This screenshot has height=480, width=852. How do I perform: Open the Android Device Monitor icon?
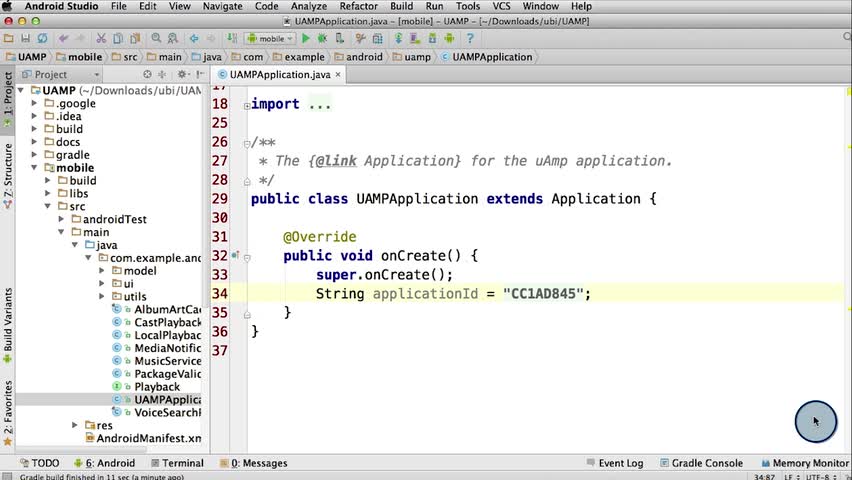pos(449,39)
